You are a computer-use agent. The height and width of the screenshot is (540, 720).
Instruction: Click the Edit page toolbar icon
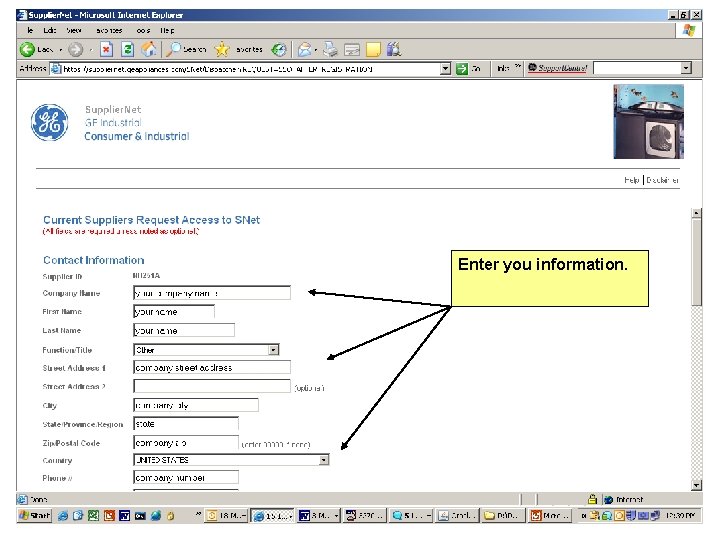pyautogui.click(x=352, y=49)
